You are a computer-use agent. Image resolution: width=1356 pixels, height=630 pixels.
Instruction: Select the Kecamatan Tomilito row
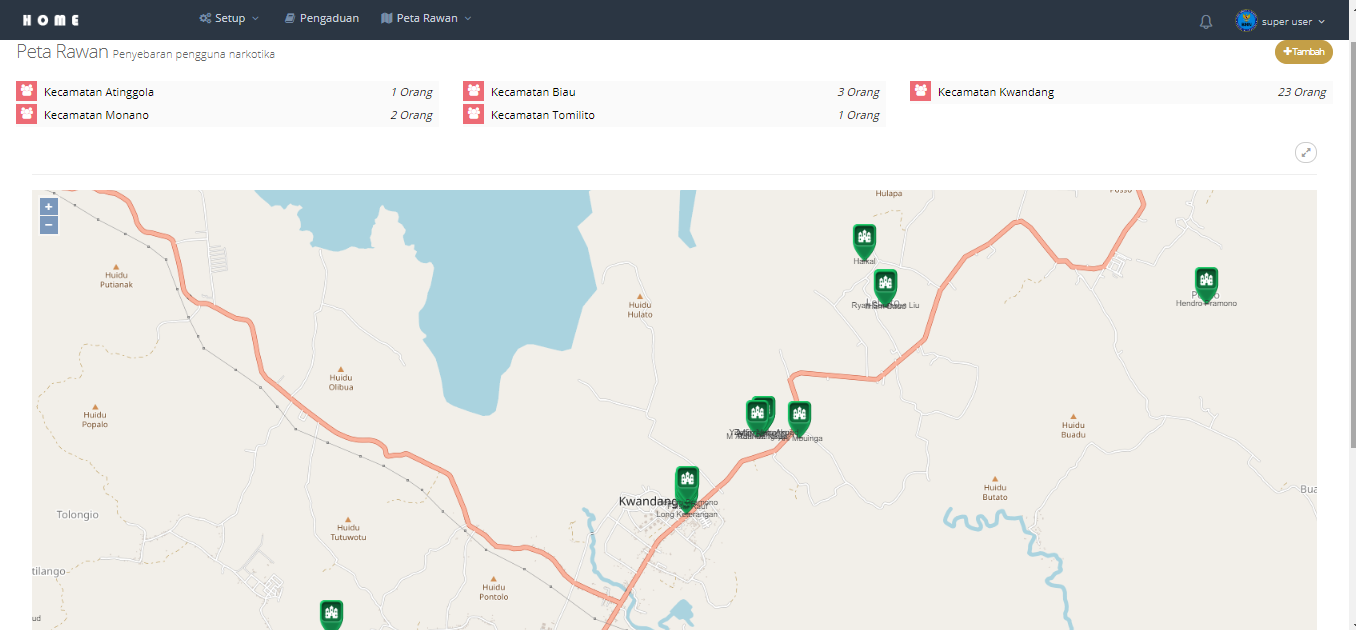point(673,115)
